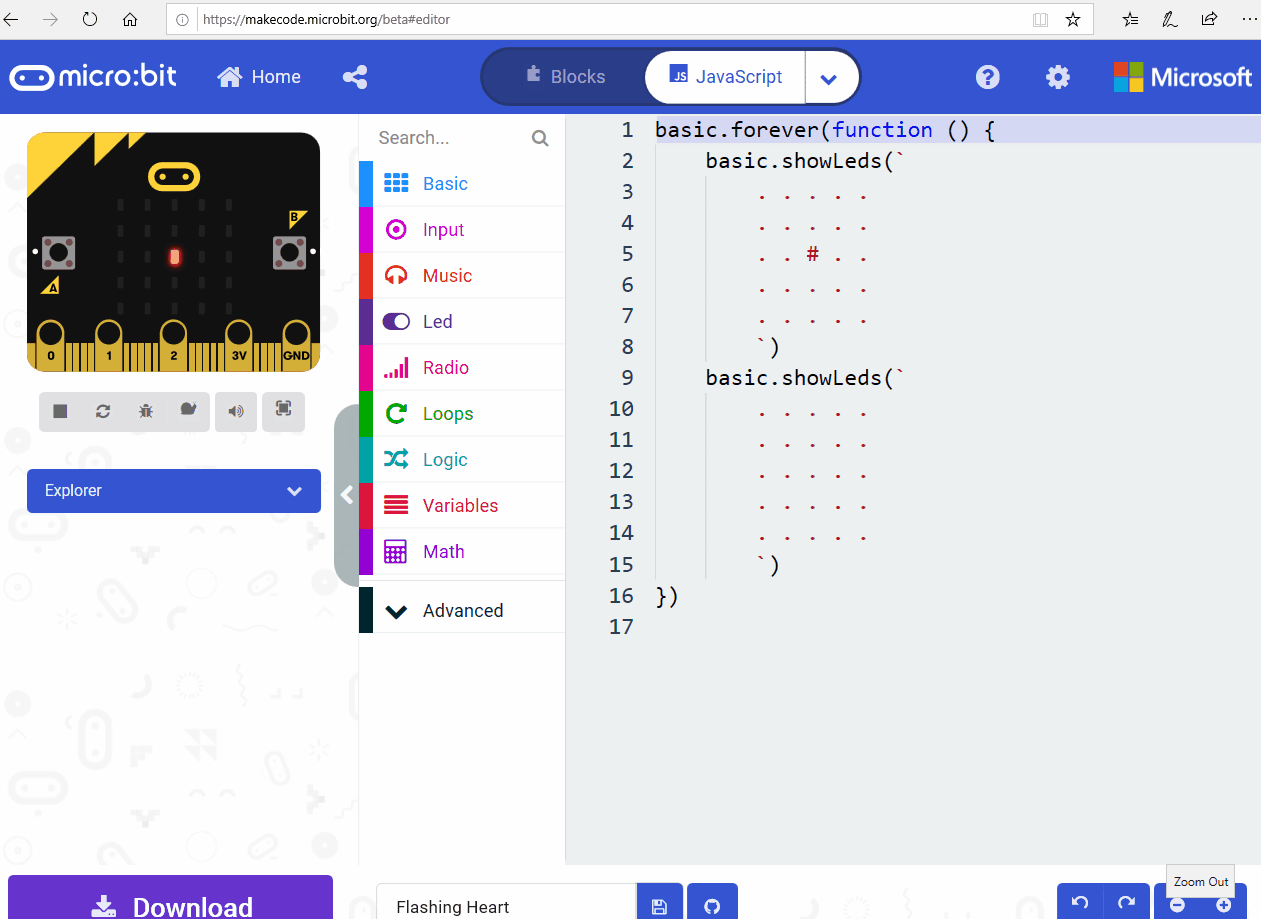Stop the micro:bit simulator
The image size is (1261, 919).
click(59, 411)
